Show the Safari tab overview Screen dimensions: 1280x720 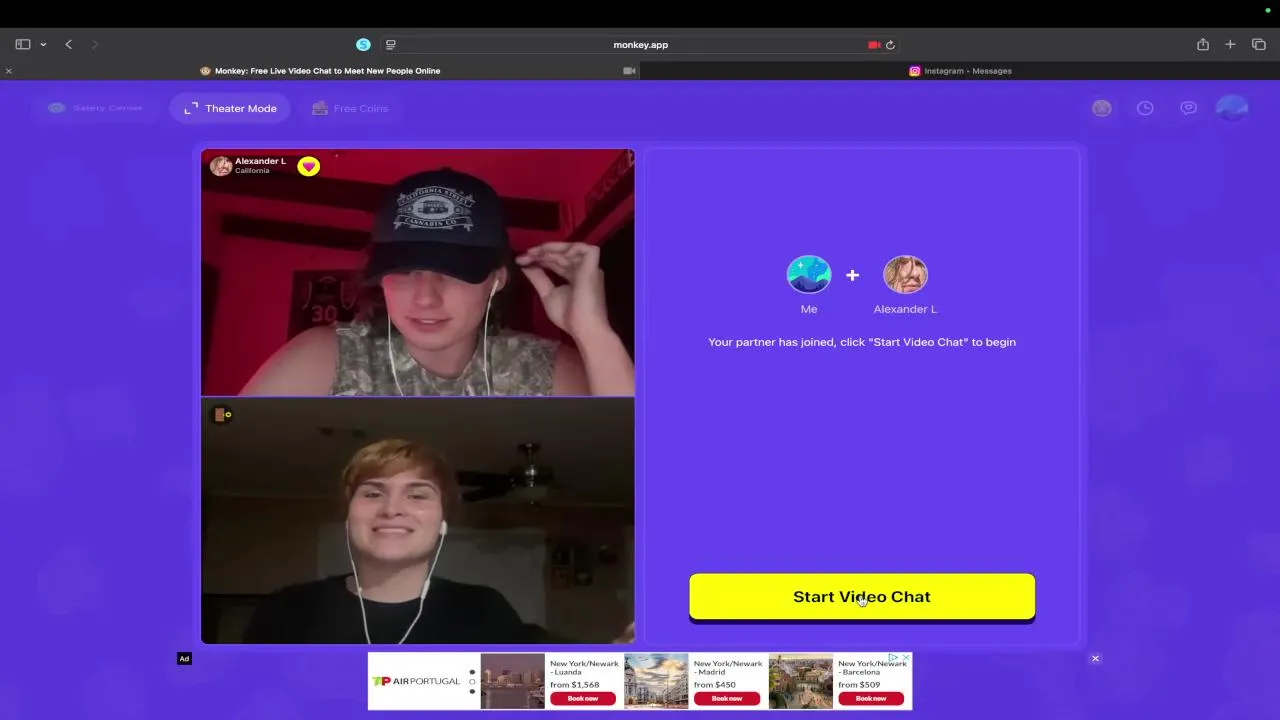(1259, 44)
